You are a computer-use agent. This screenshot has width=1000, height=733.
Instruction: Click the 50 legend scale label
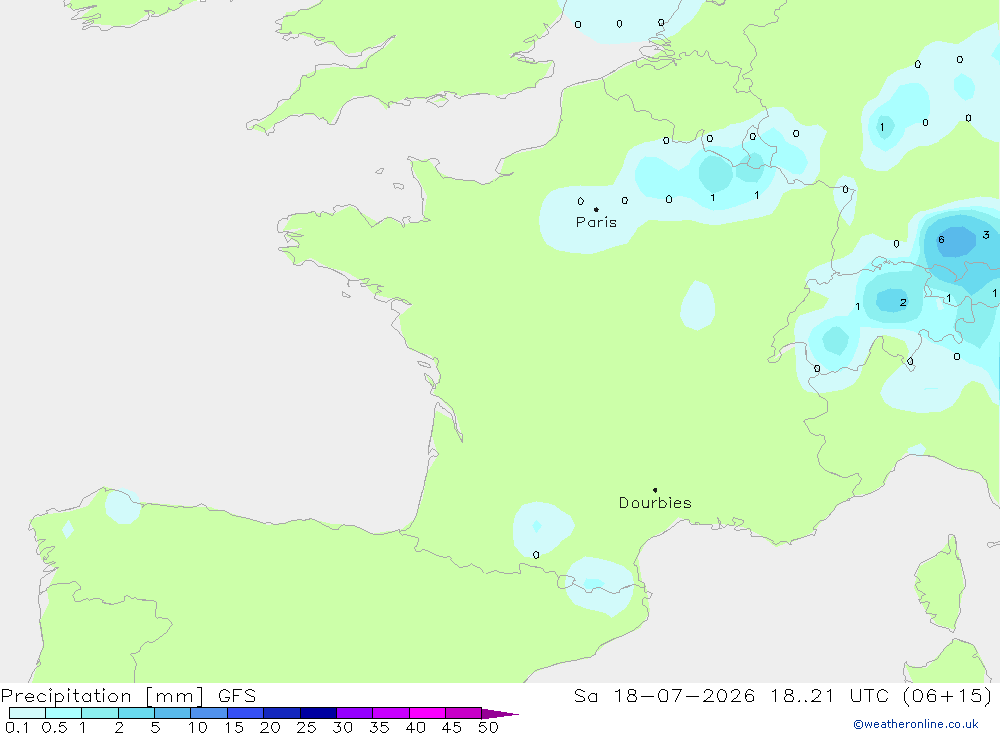(488, 727)
